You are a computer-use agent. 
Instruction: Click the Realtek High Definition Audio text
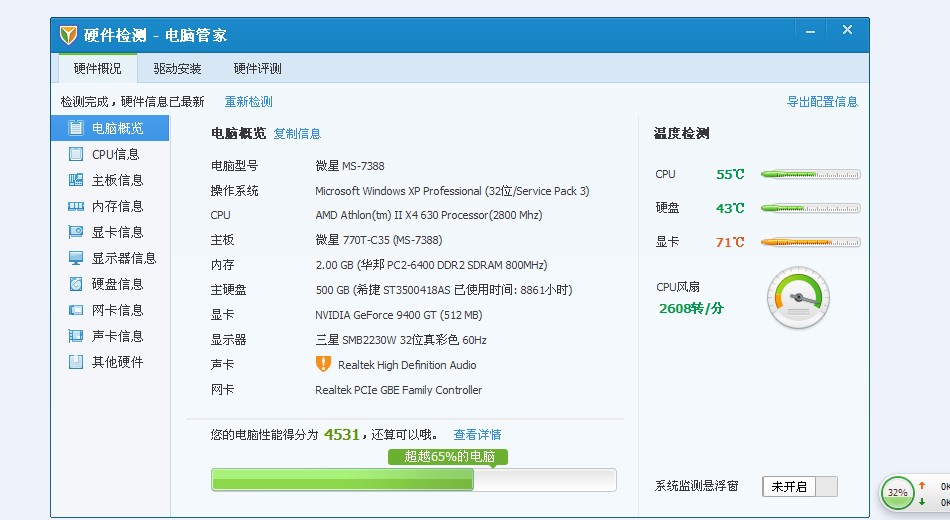407,365
